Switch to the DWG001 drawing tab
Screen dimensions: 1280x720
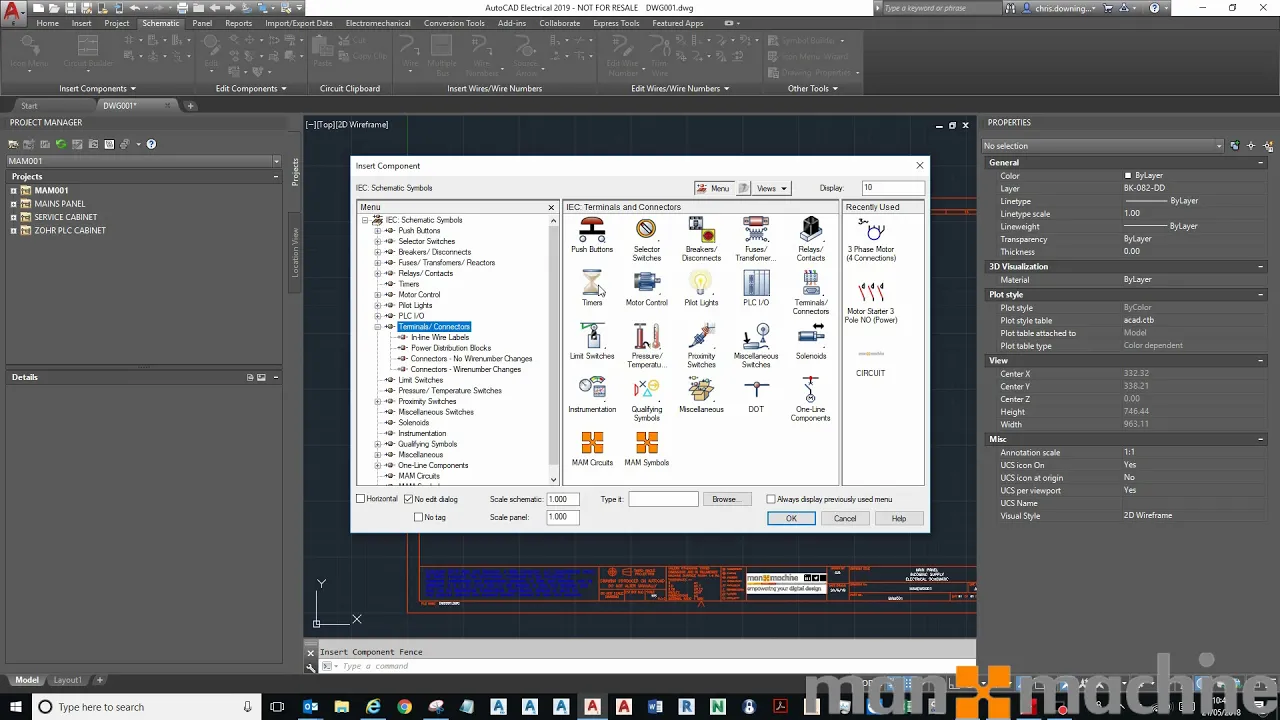[x=119, y=105]
